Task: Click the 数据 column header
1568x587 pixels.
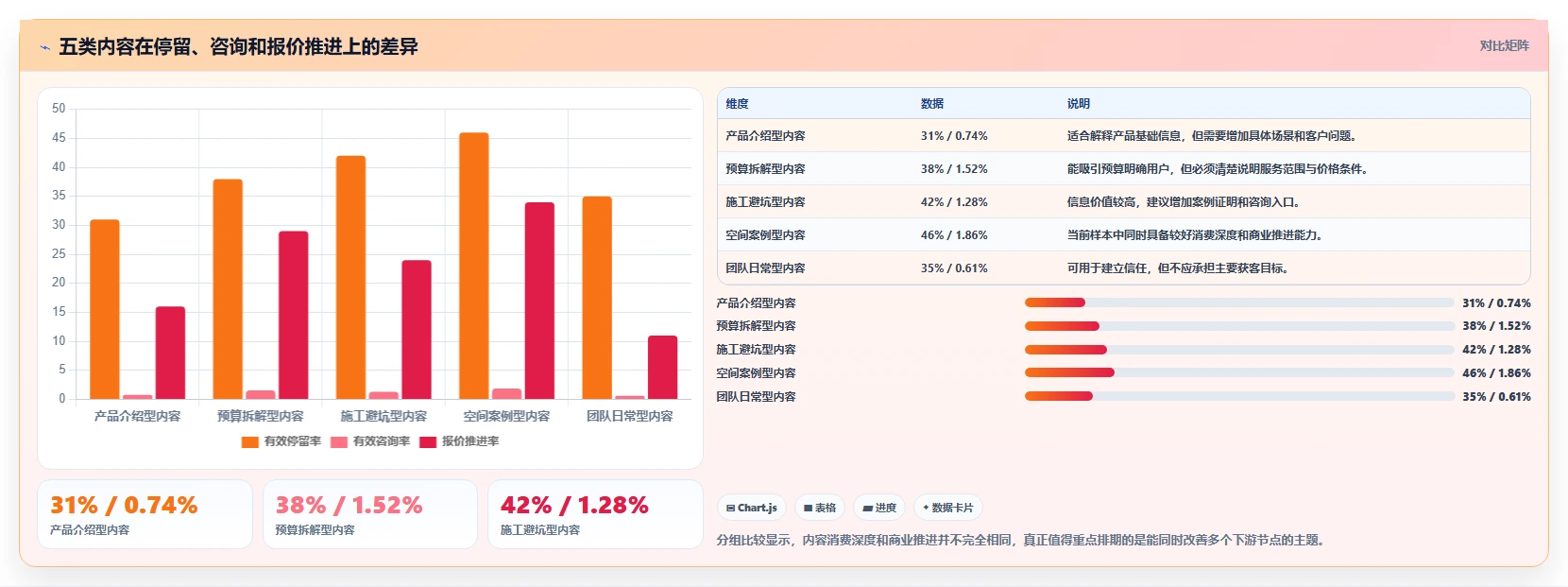Action: [x=932, y=104]
